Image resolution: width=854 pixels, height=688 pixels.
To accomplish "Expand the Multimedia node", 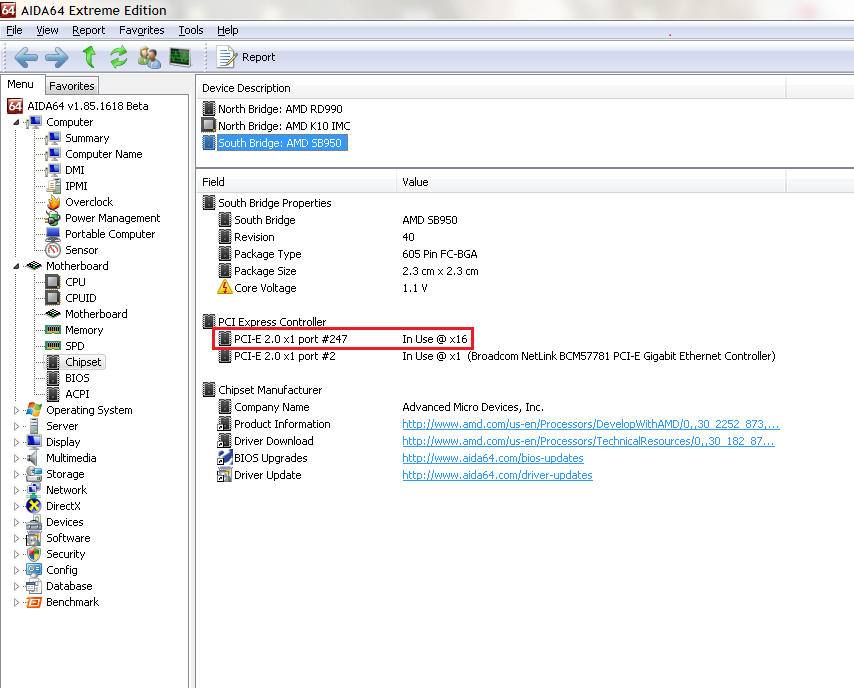I will click(16, 458).
